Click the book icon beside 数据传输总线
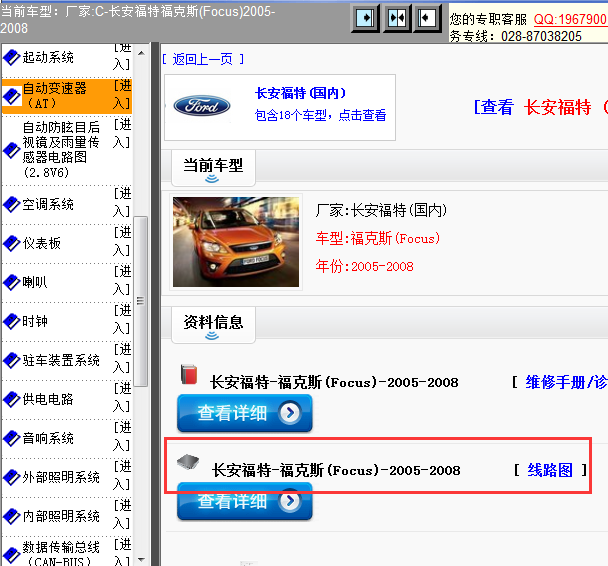 (x=12, y=555)
